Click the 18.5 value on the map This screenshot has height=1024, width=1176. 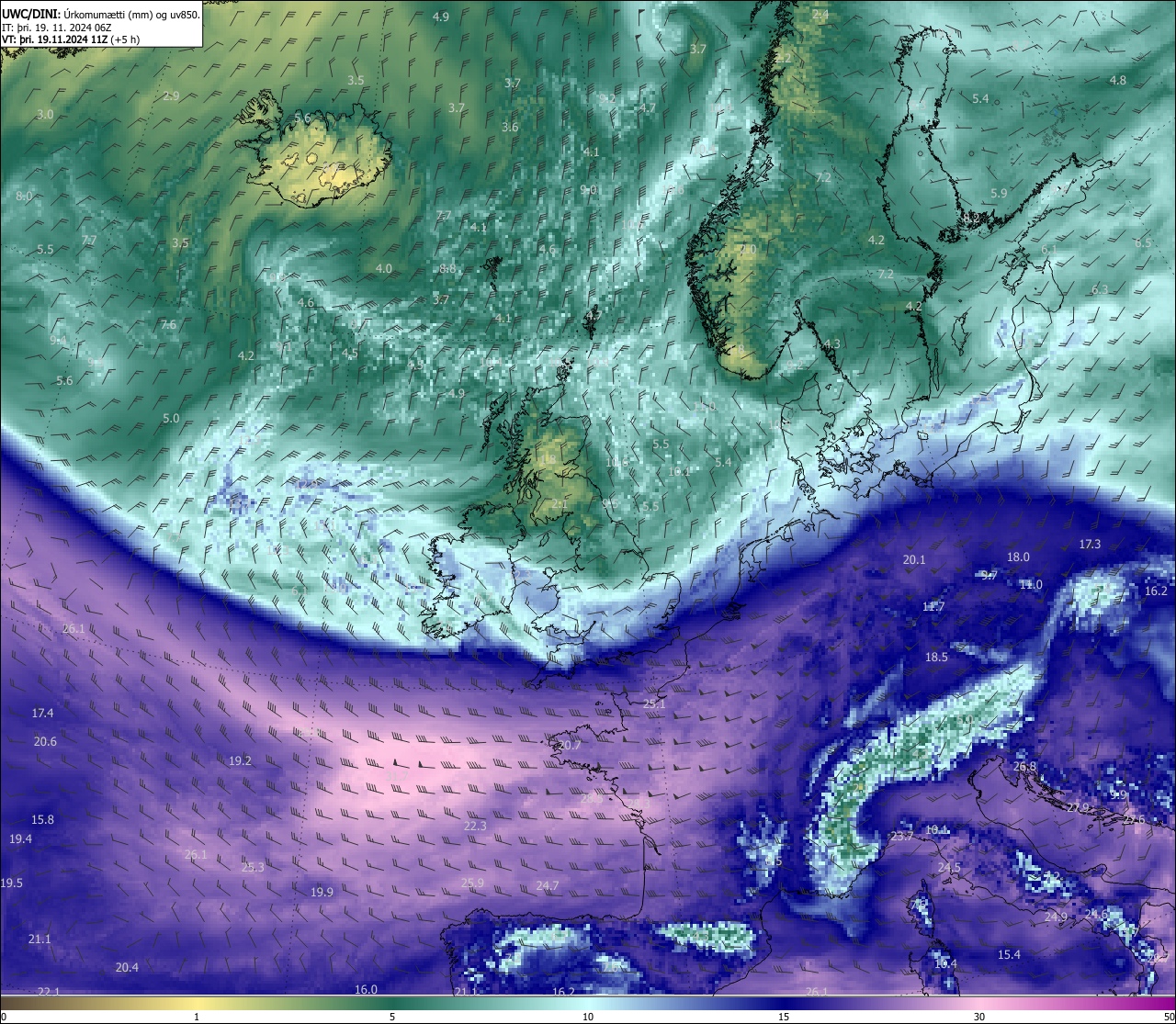[936, 658]
